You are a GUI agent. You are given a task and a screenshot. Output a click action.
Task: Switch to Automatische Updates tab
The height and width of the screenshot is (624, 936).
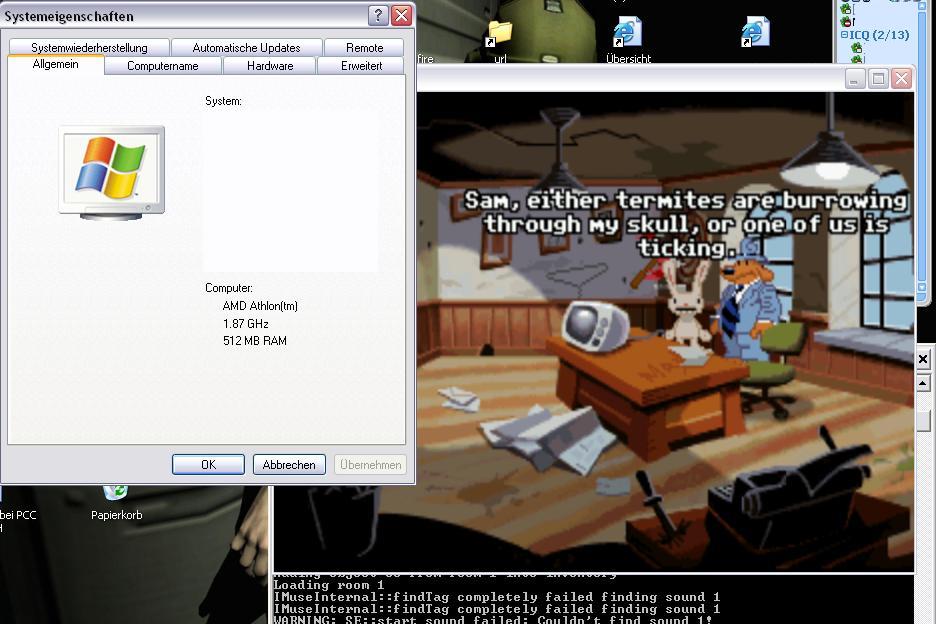pyautogui.click(x=246, y=47)
